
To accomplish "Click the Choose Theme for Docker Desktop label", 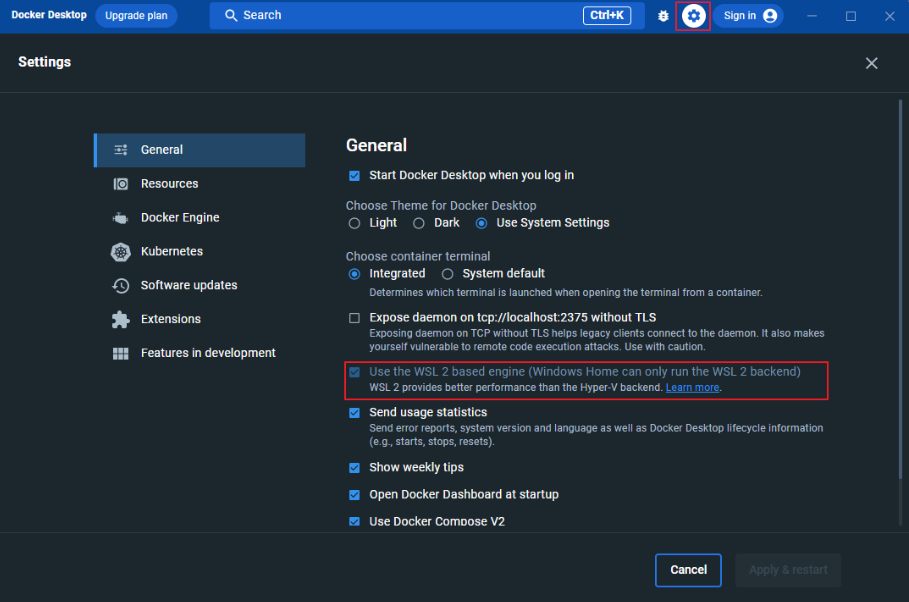I will click(441, 206).
